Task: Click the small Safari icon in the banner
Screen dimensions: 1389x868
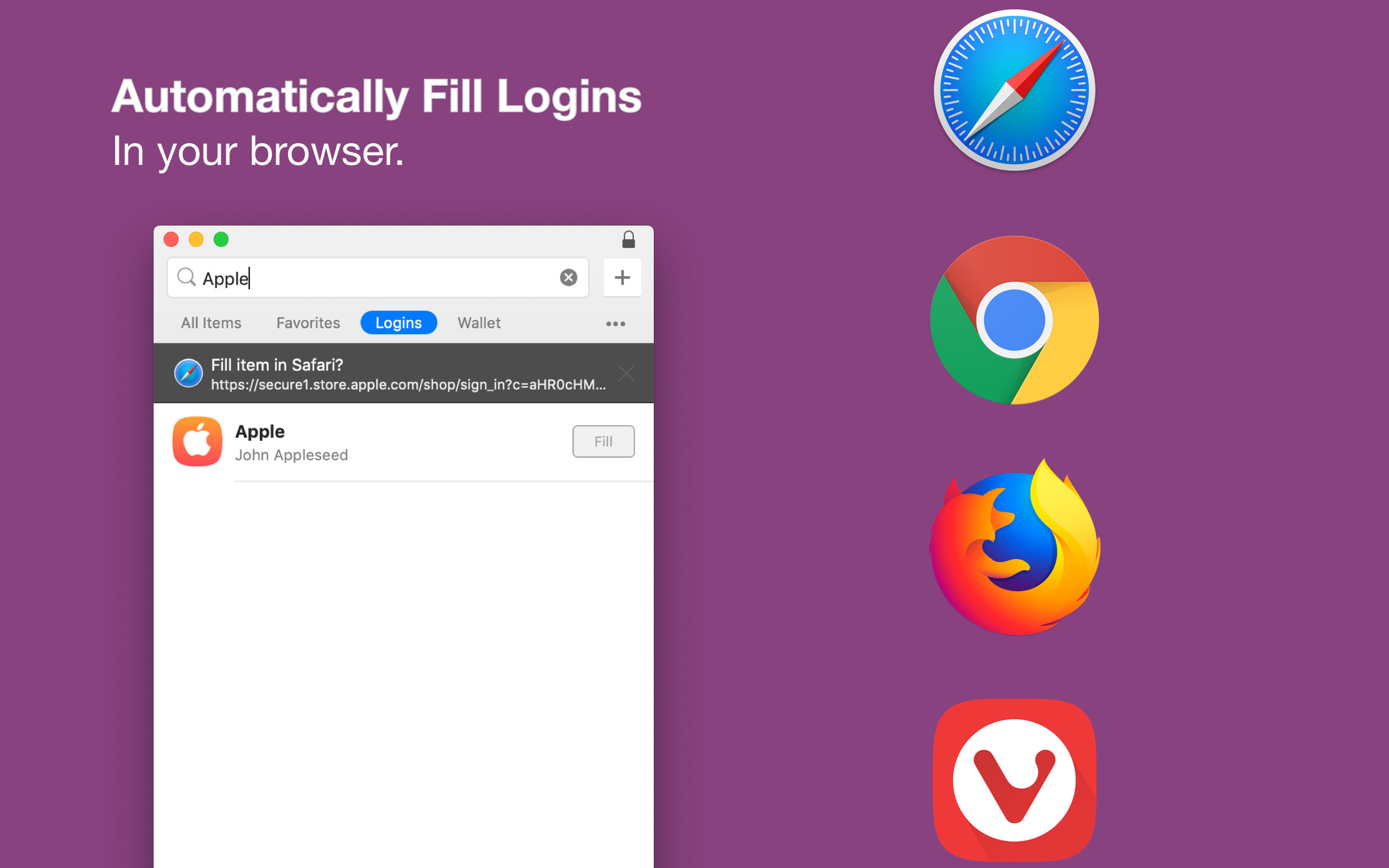Action: point(188,373)
